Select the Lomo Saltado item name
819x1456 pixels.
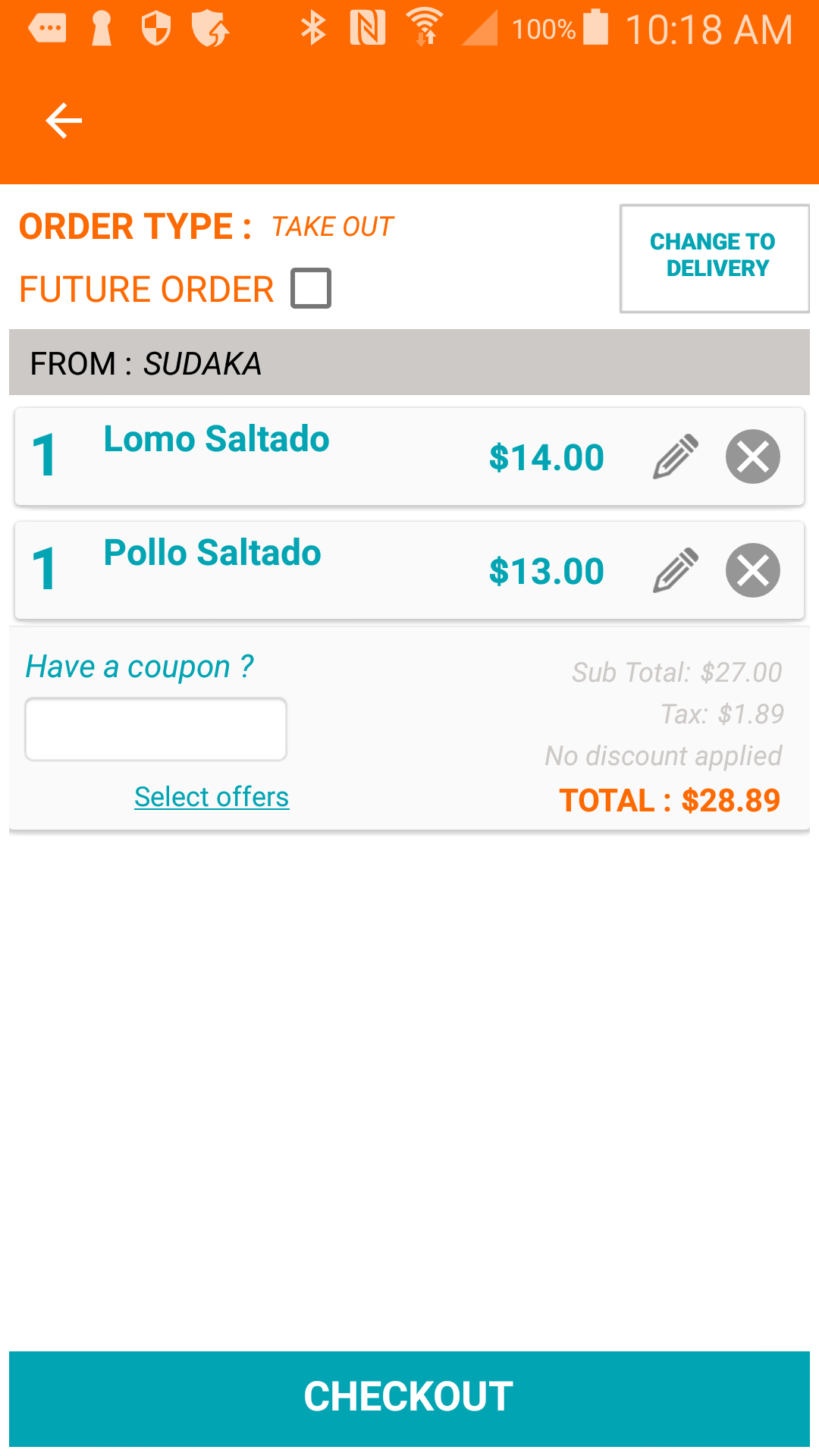point(216,439)
